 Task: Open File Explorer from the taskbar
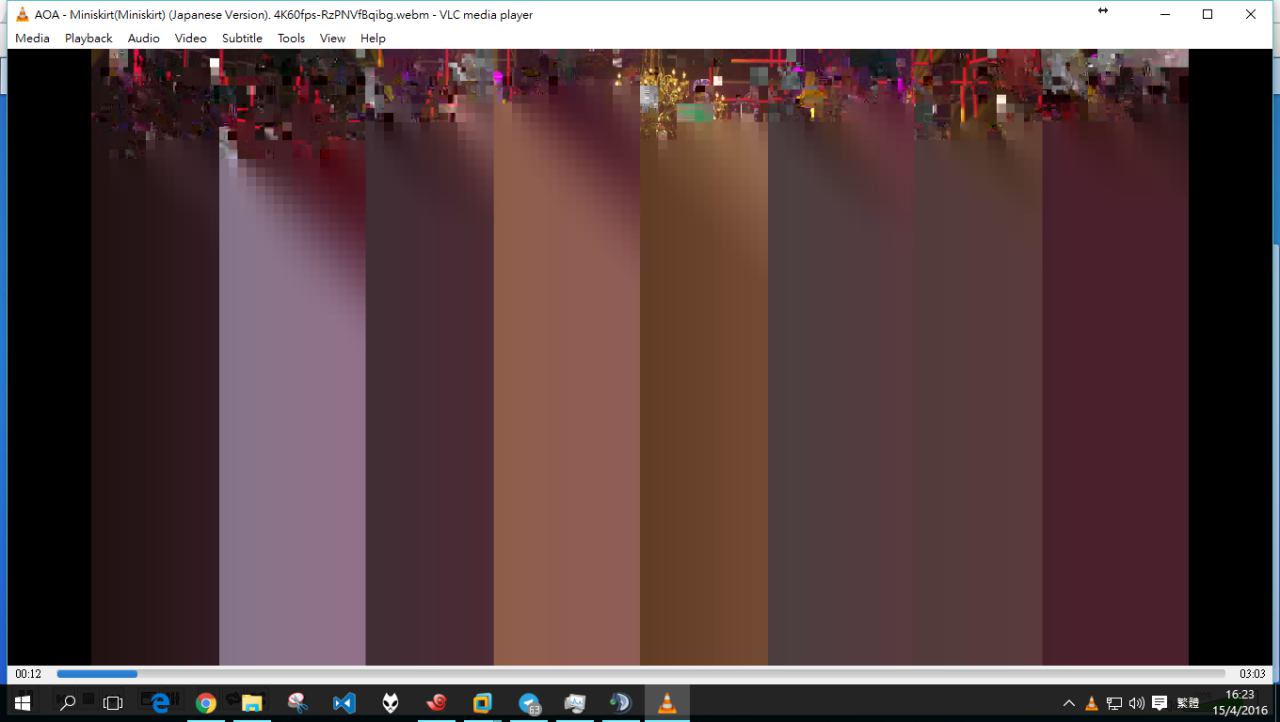tap(252, 703)
